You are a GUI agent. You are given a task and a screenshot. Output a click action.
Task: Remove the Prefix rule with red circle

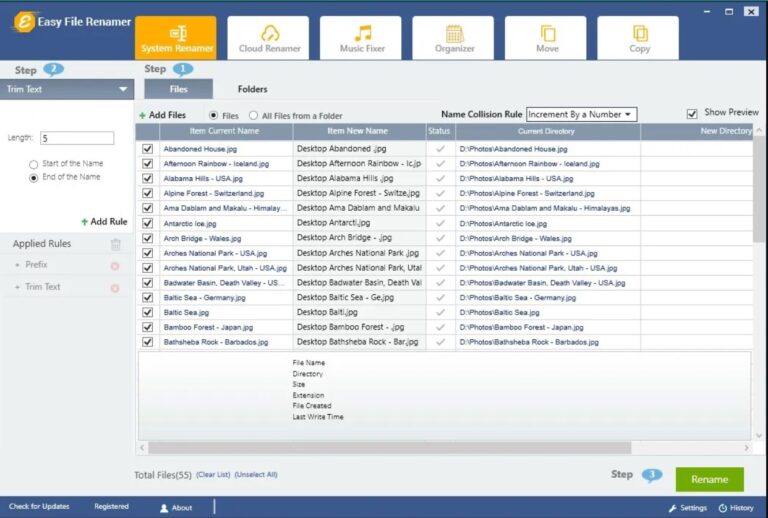coord(115,266)
